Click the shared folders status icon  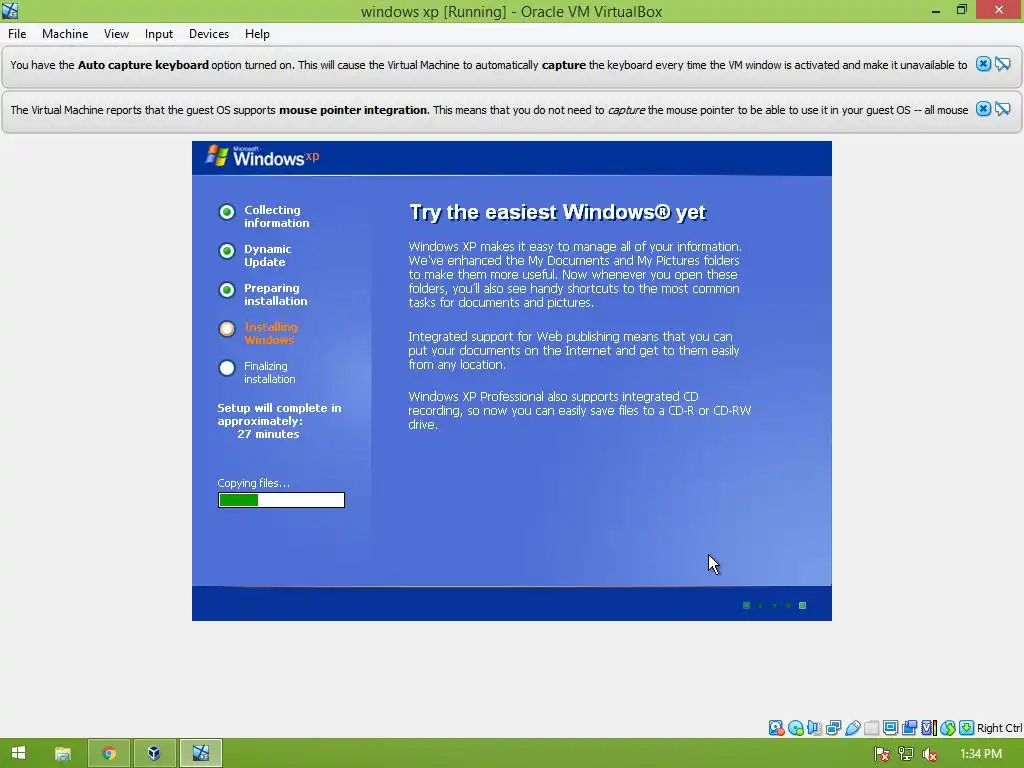(x=871, y=728)
